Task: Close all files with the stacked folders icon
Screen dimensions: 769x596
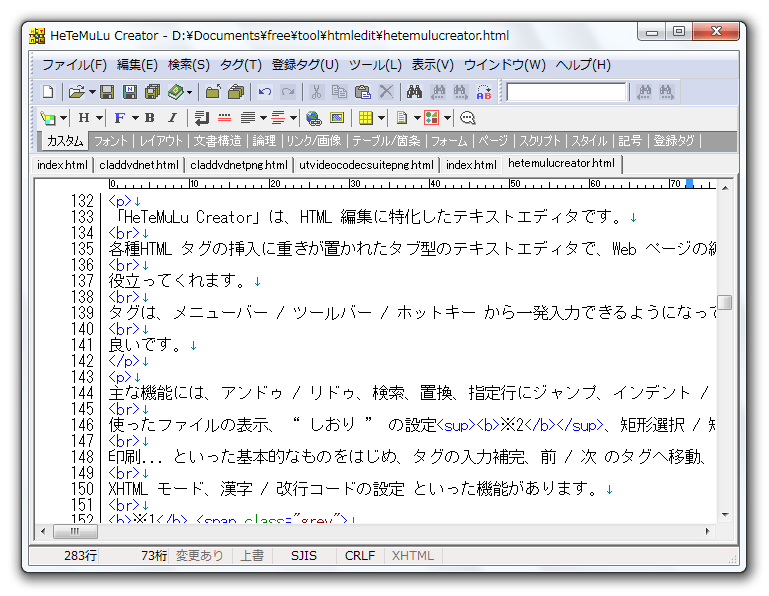Action: 236,92
